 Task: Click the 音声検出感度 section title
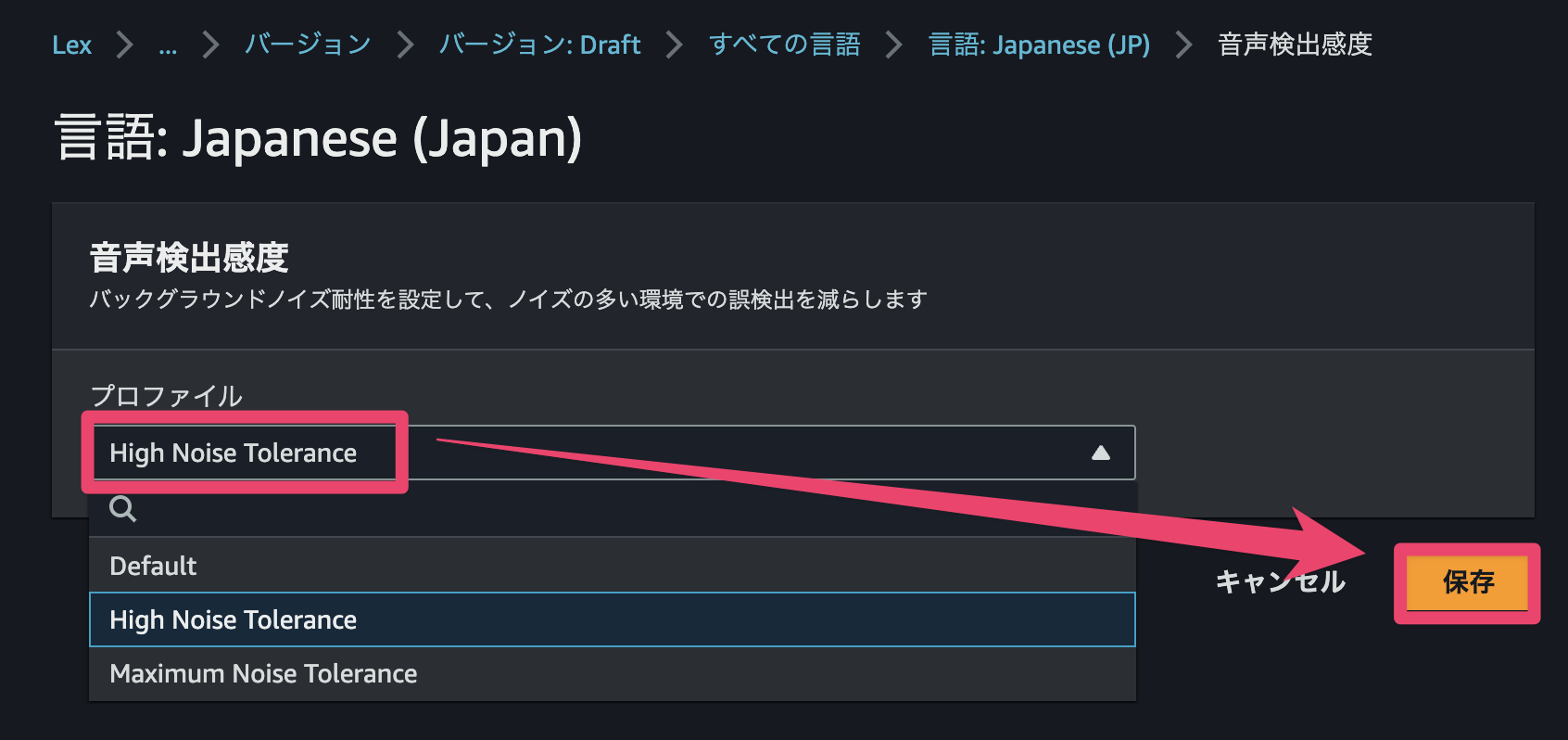coord(189,258)
